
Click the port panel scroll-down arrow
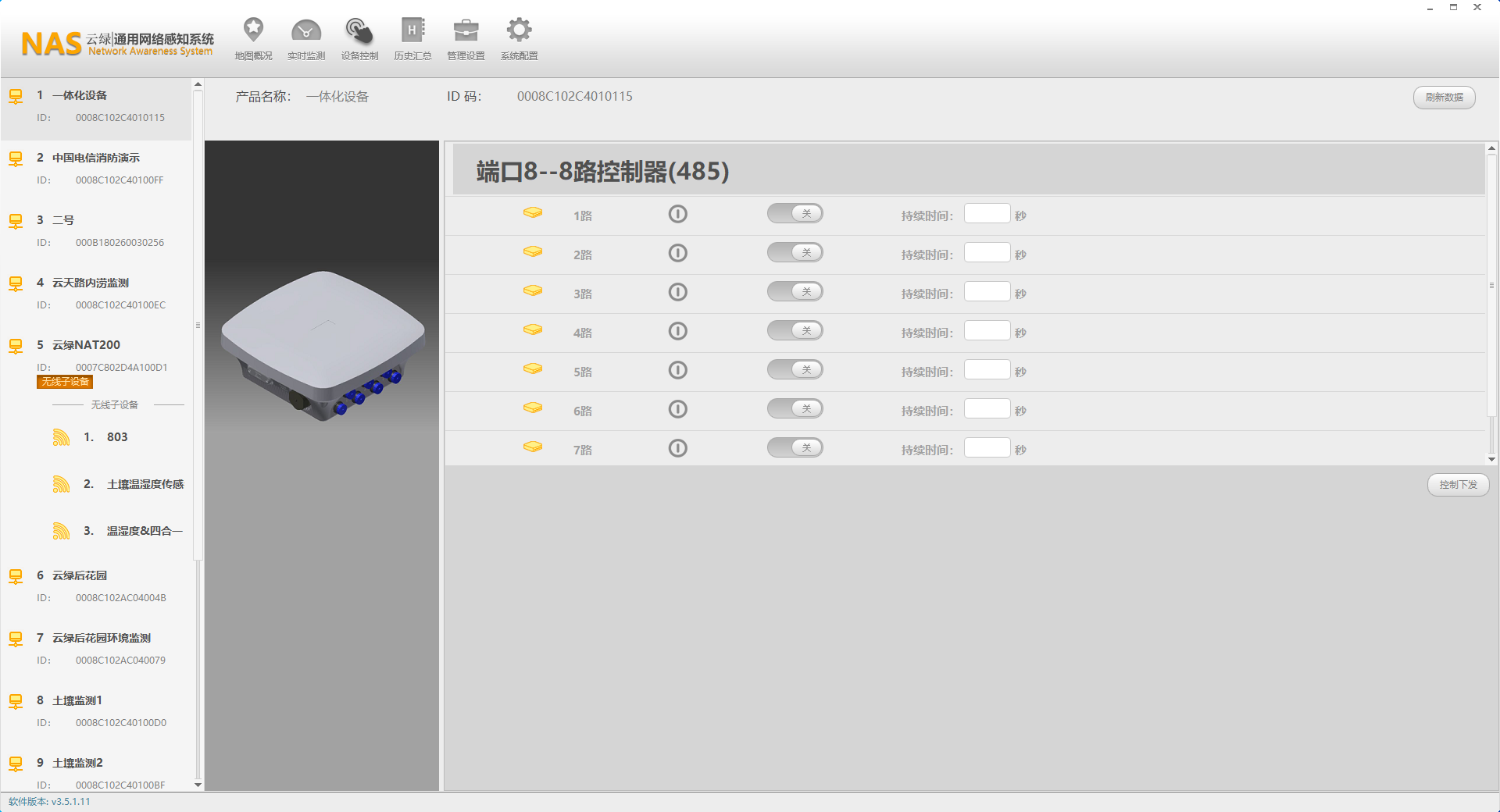[1491, 459]
